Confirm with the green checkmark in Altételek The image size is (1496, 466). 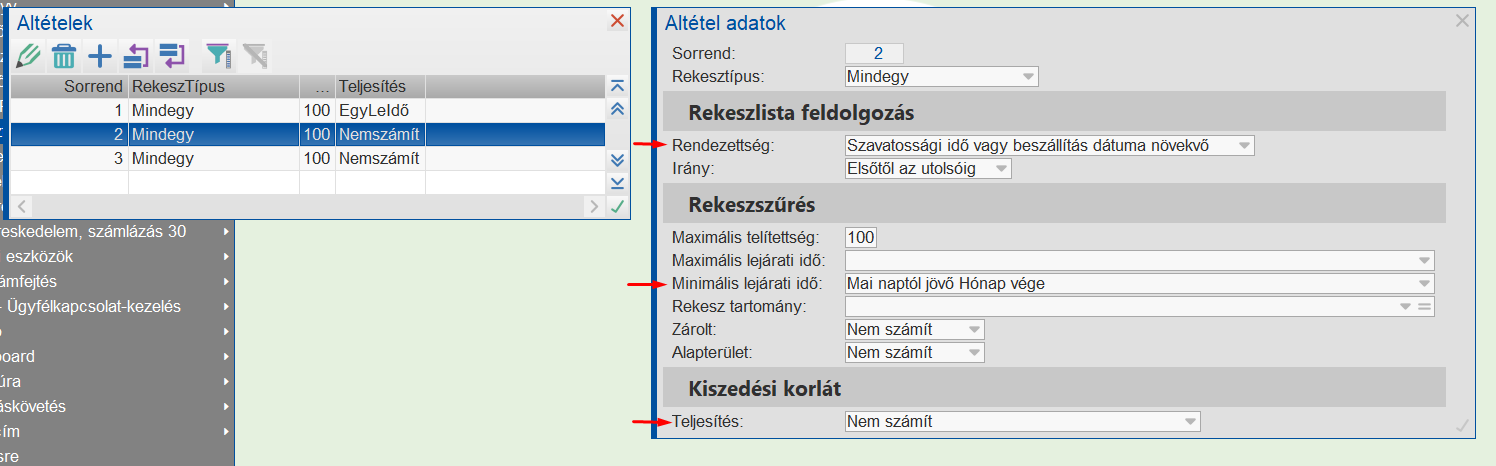(617, 207)
